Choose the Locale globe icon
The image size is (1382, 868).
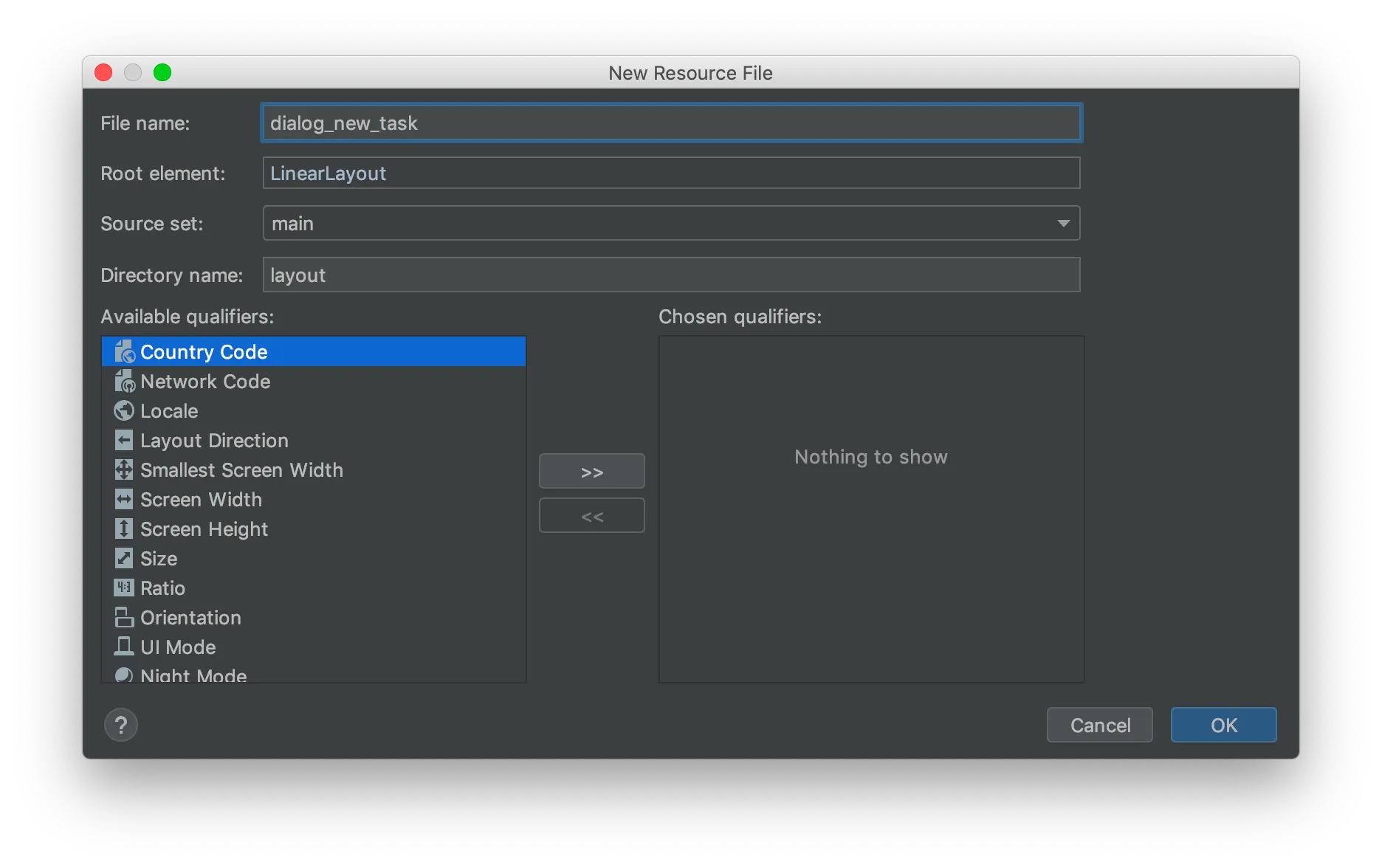click(124, 411)
